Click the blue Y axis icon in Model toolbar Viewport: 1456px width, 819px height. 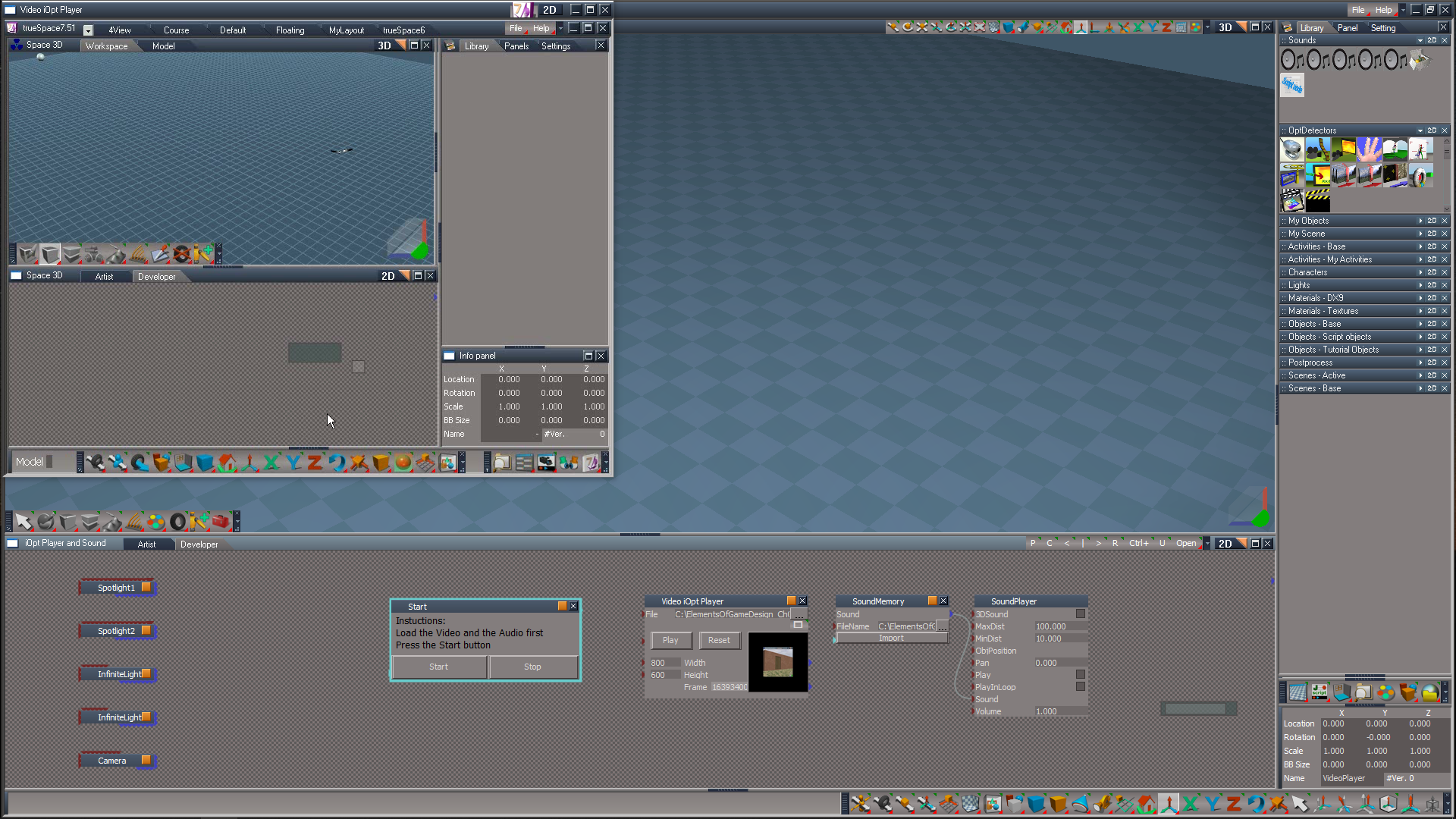(293, 462)
